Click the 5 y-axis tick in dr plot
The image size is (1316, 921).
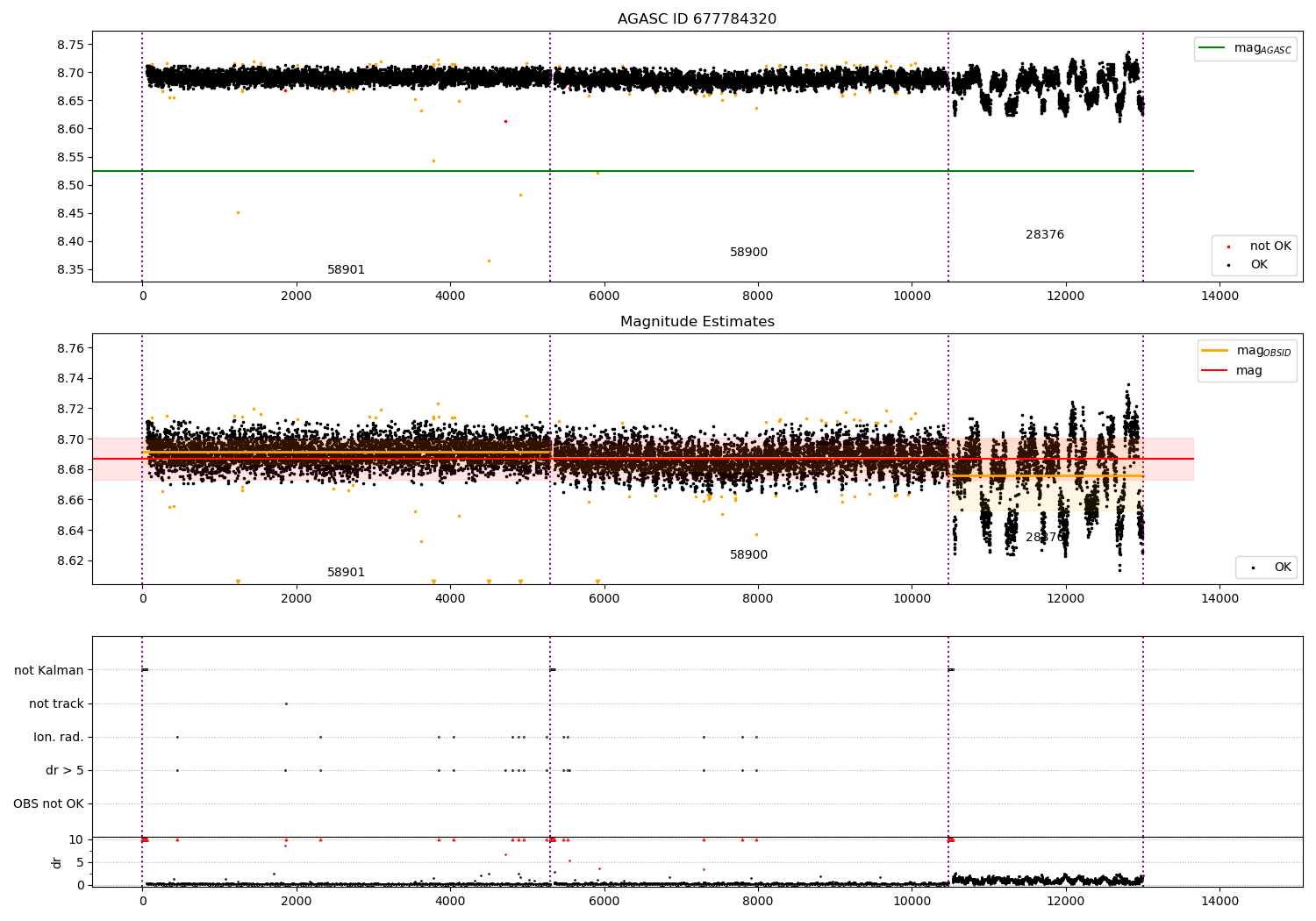click(81, 862)
